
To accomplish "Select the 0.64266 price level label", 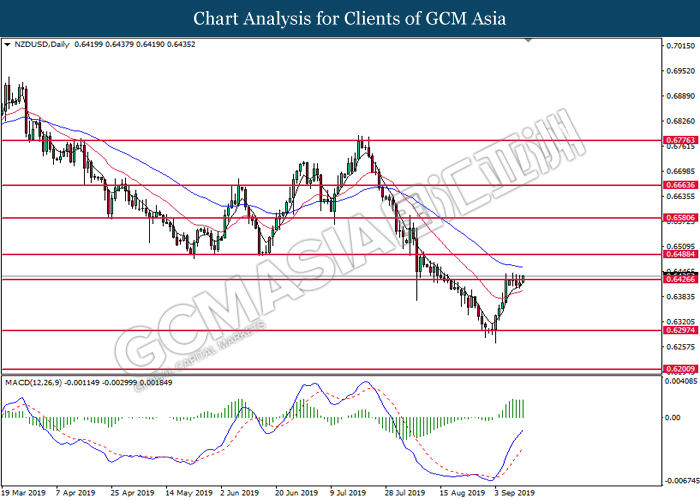I will click(x=680, y=279).
